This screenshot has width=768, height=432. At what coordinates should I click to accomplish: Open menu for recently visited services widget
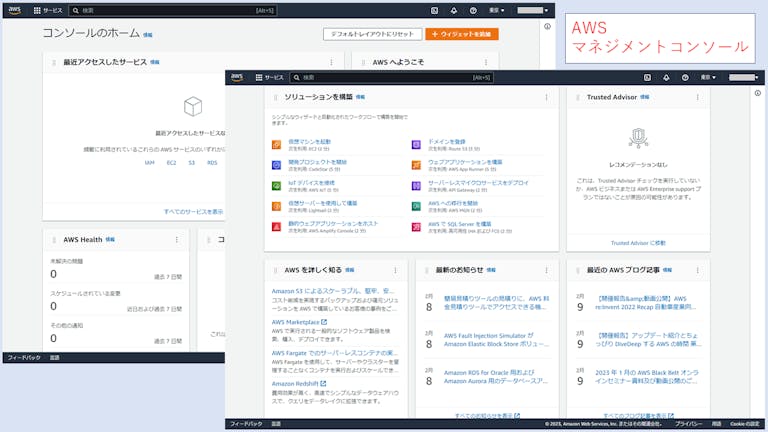(332, 62)
